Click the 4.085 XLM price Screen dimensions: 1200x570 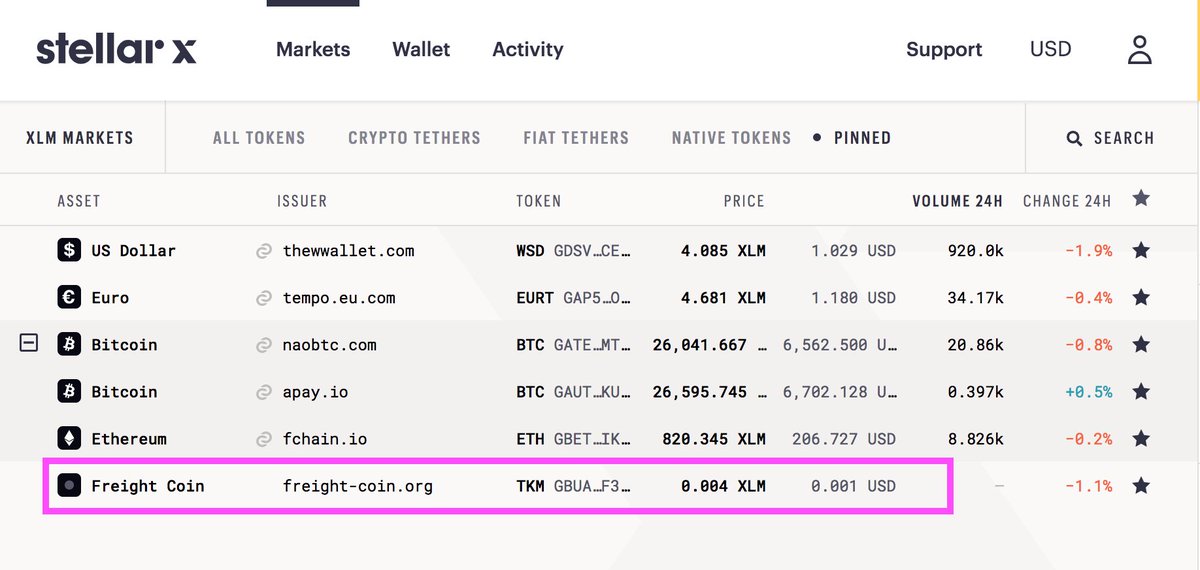pos(723,251)
